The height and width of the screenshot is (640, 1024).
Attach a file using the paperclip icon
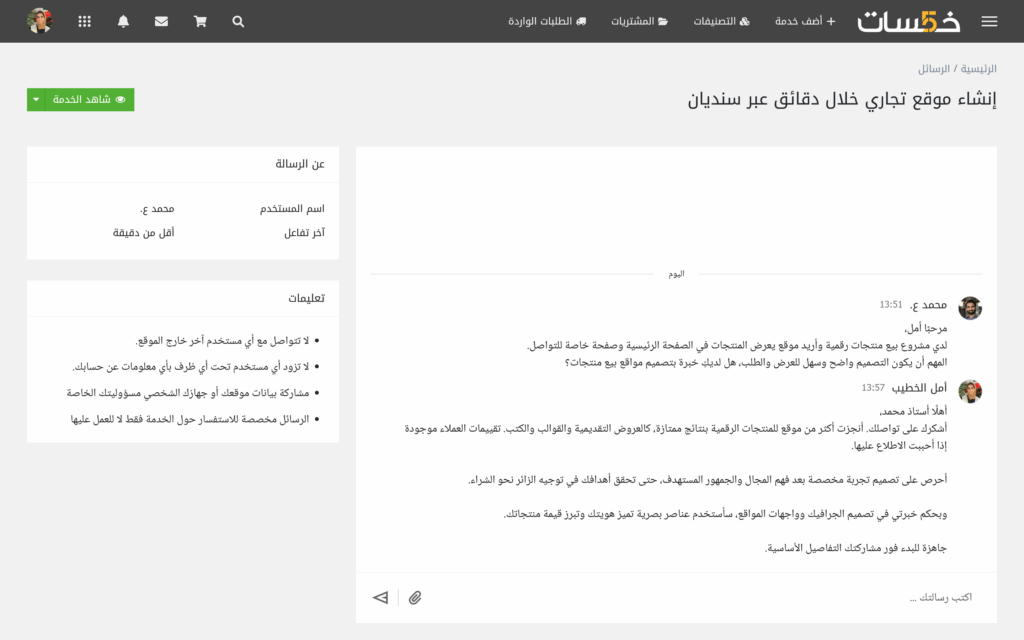click(415, 597)
